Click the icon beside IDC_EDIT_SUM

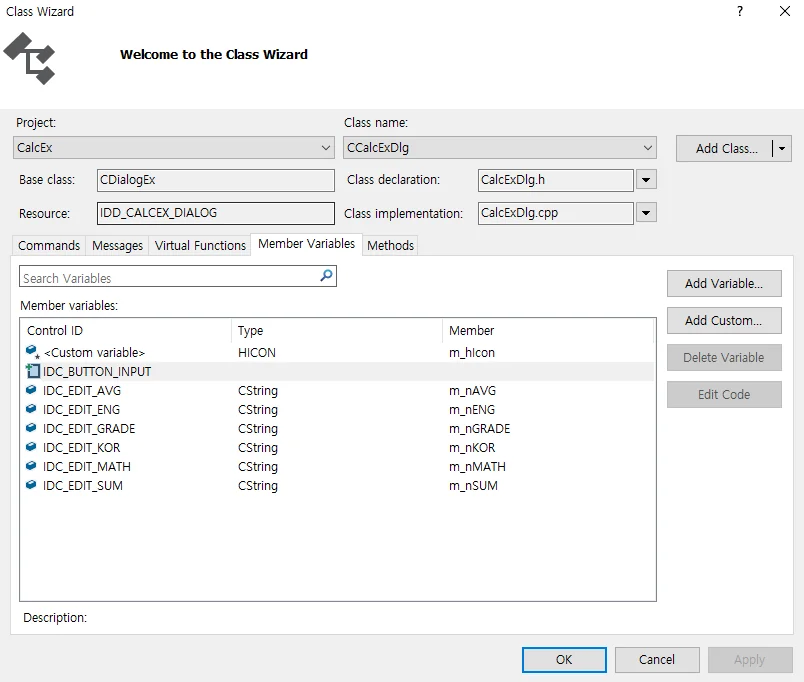coord(31,485)
